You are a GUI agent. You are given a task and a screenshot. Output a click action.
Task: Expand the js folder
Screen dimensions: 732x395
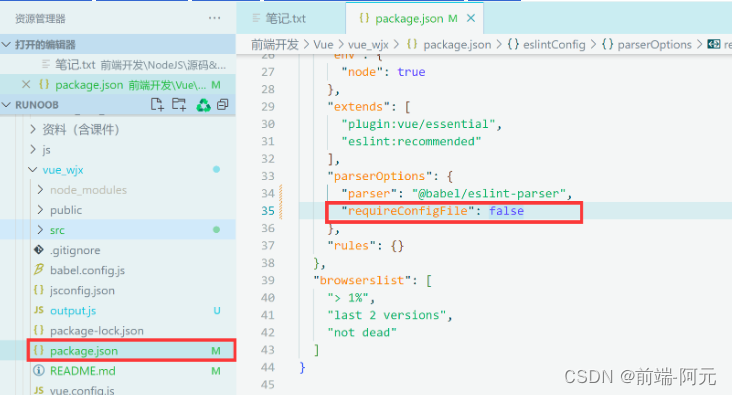(33, 149)
